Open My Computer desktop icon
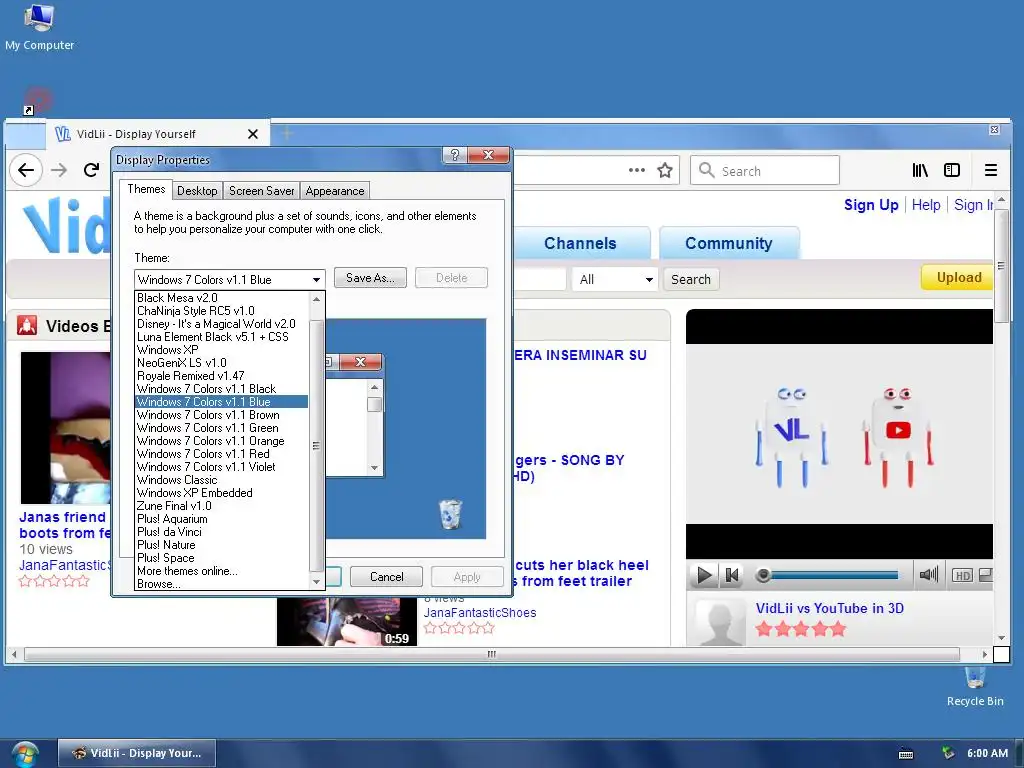This screenshot has width=1024, height=768. [39, 27]
